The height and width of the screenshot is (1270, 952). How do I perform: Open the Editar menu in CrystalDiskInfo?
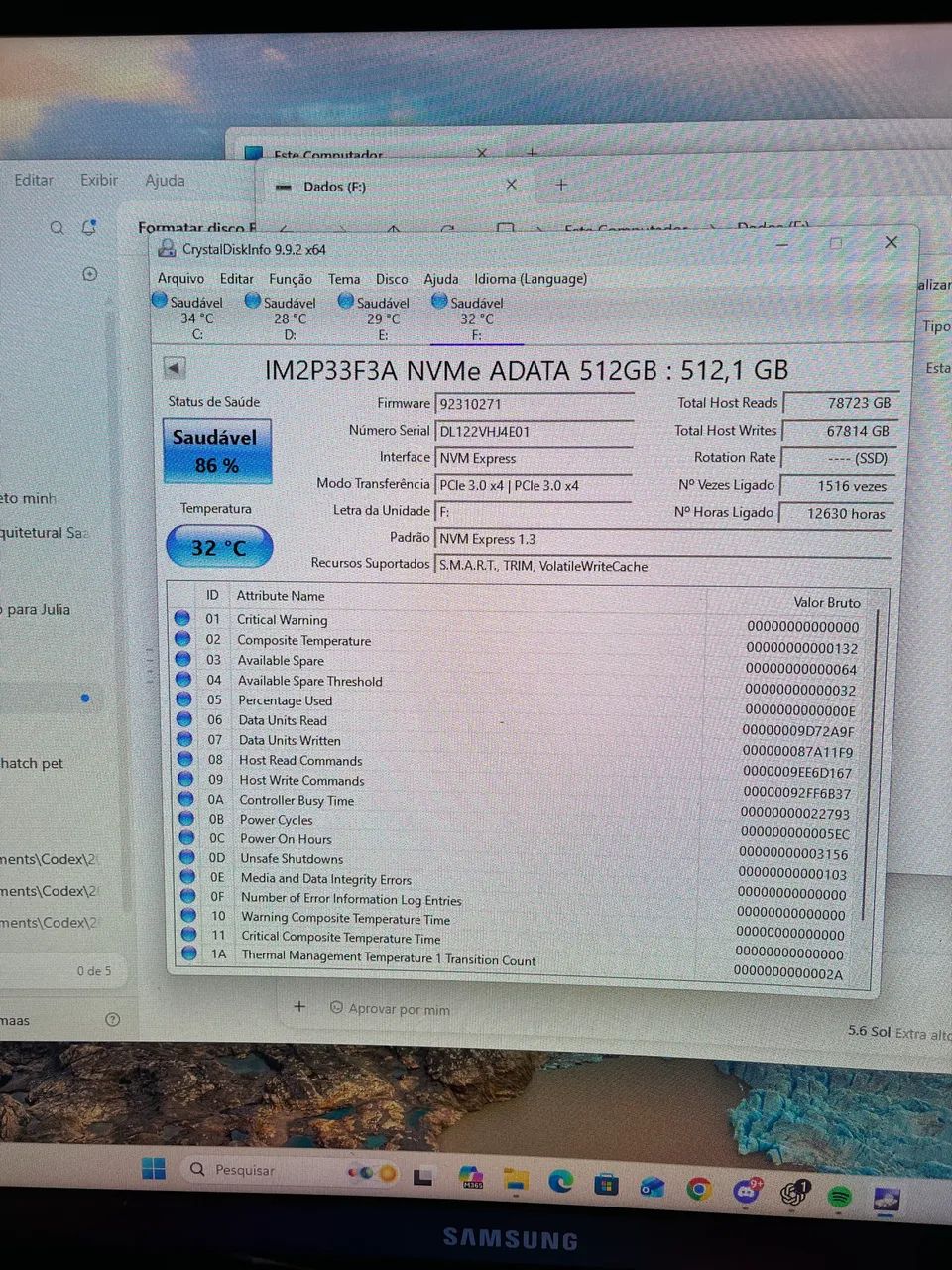point(236,279)
